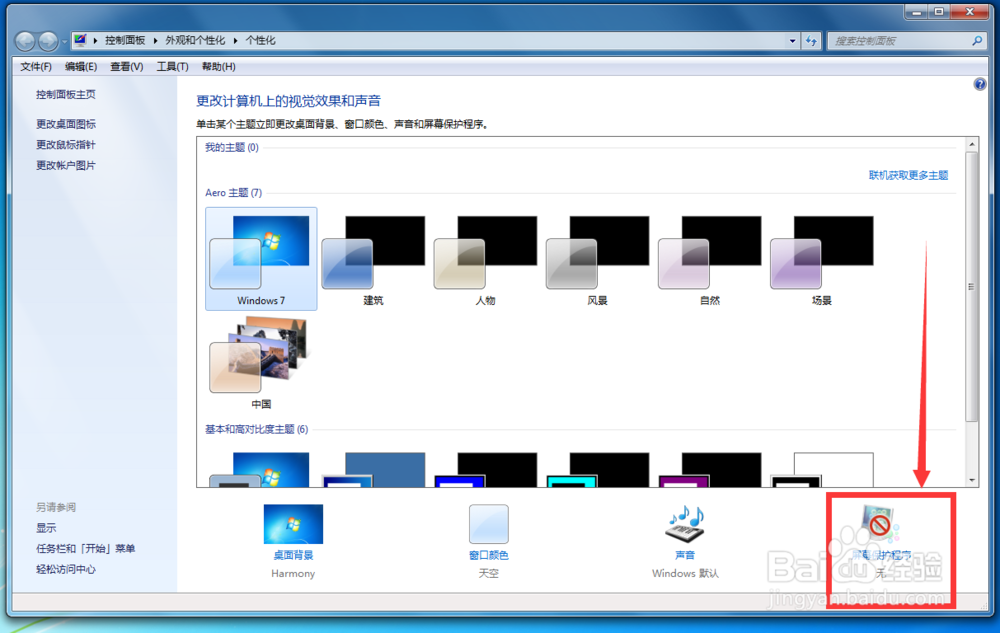1000x633 pixels.
Task: Select the 场景 theme
Action: pyautogui.click(x=822, y=259)
